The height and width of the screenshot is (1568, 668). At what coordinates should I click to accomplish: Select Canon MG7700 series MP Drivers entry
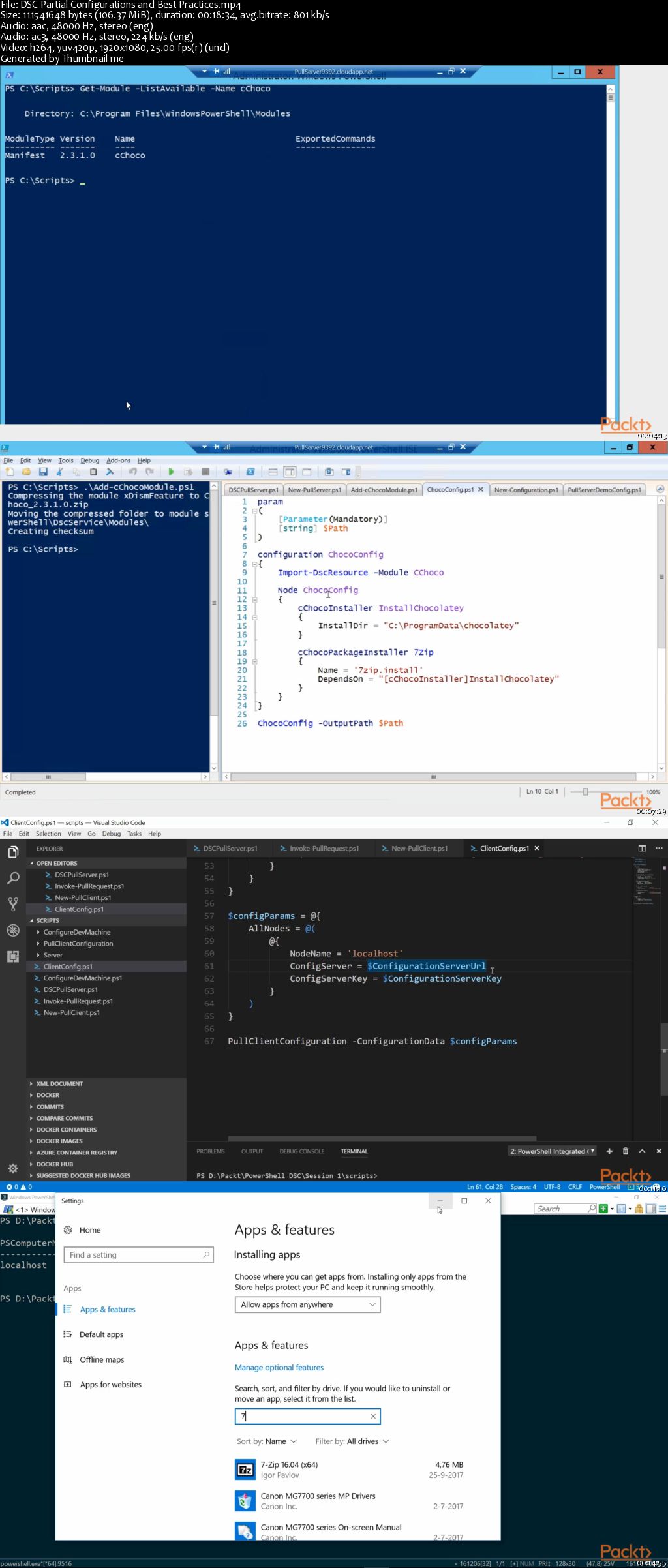[x=350, y=1501]
